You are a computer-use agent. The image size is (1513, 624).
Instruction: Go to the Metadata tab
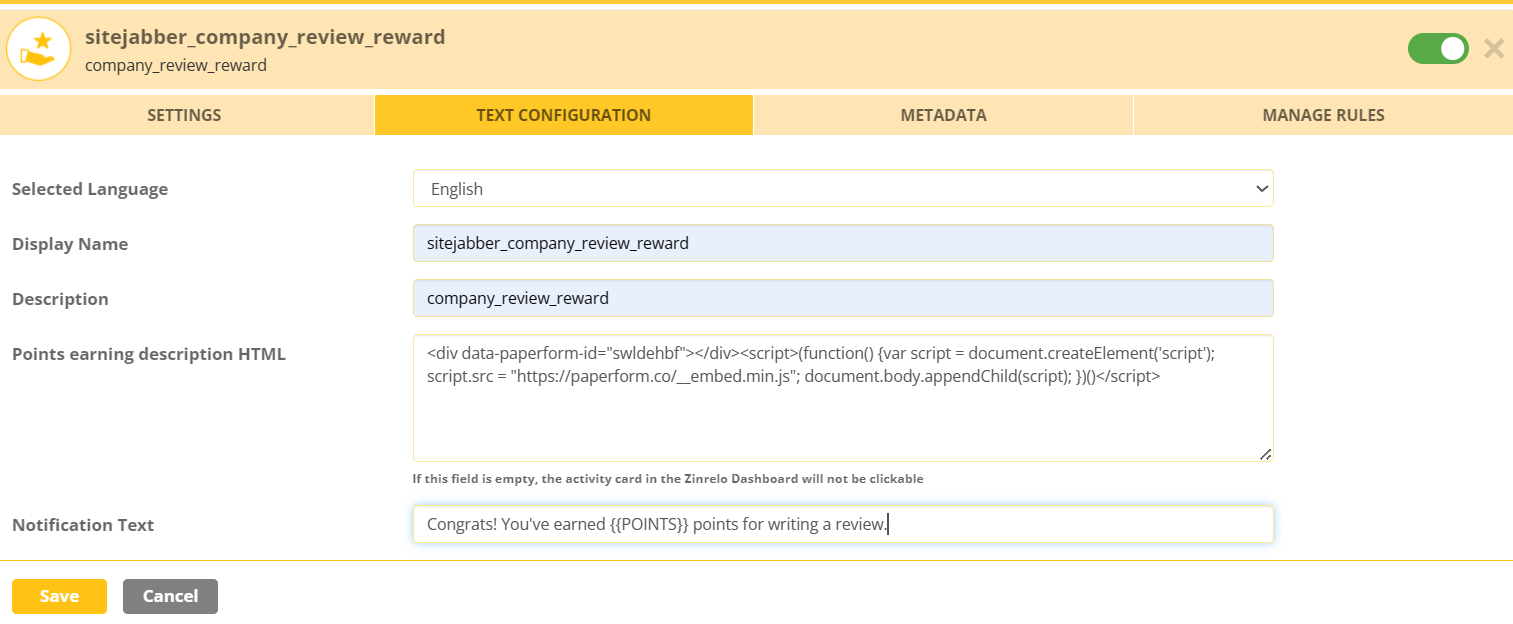(x=943, y=115)
